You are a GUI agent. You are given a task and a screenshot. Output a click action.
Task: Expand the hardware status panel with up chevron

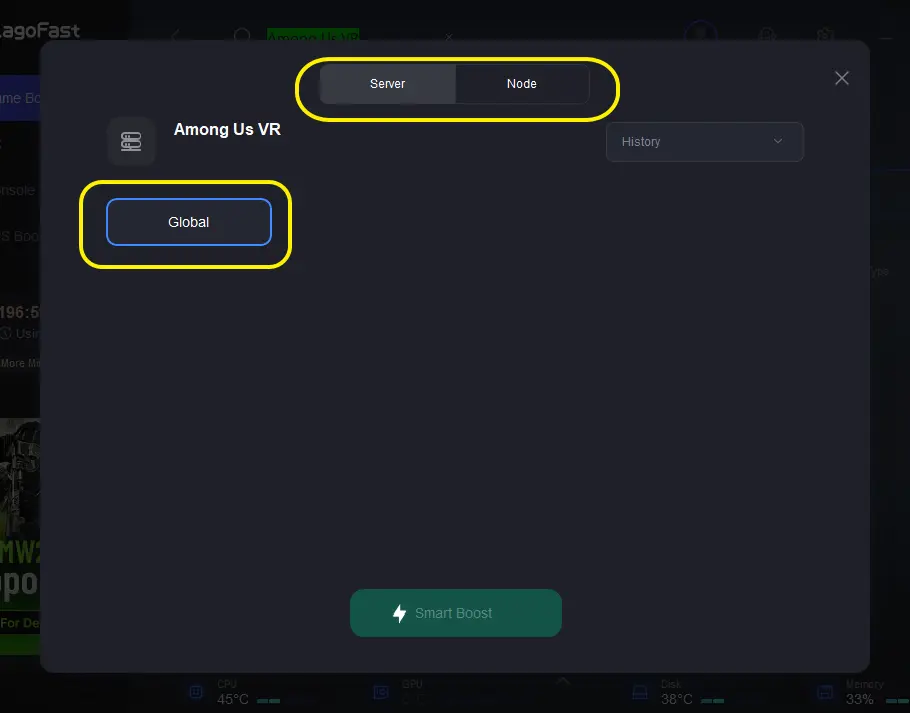click(562, 681)
